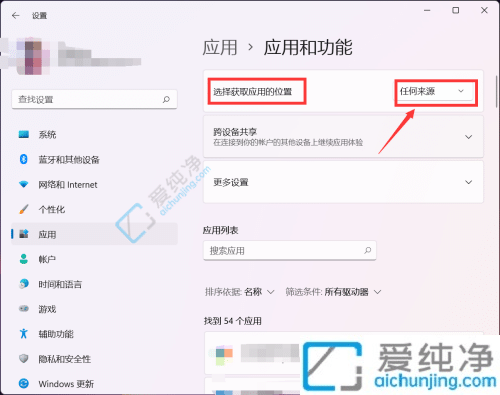Close the 设置 window

[484, 11]
